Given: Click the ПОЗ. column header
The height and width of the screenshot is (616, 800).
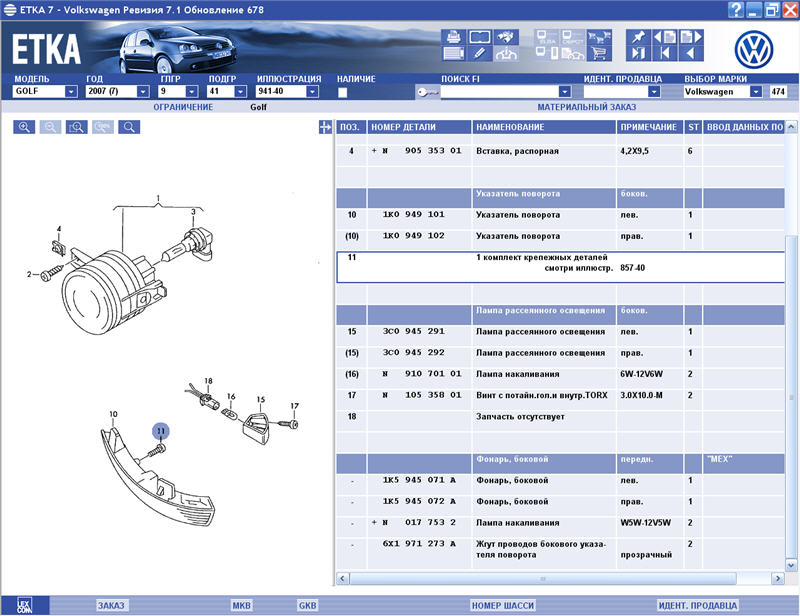Looking at the screenshot, I should click(x=351, y=127).
